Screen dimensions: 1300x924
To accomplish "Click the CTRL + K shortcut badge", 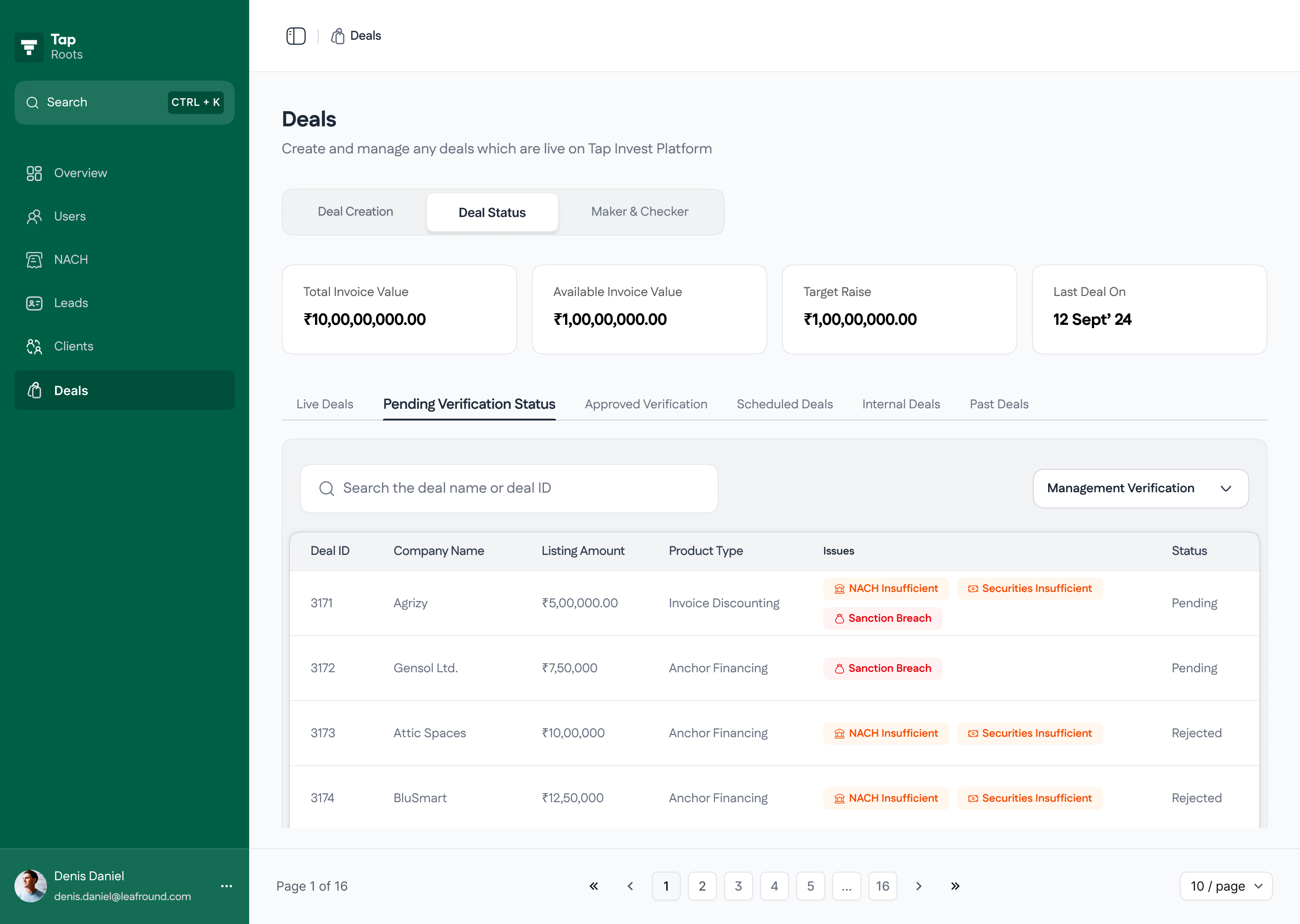I will coord(195,102).
